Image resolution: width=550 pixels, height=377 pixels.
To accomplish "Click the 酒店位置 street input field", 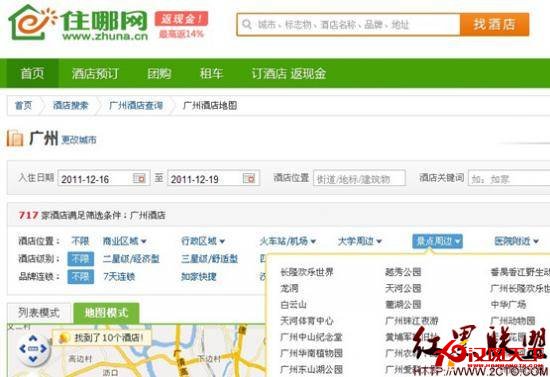I will [359, 179].
